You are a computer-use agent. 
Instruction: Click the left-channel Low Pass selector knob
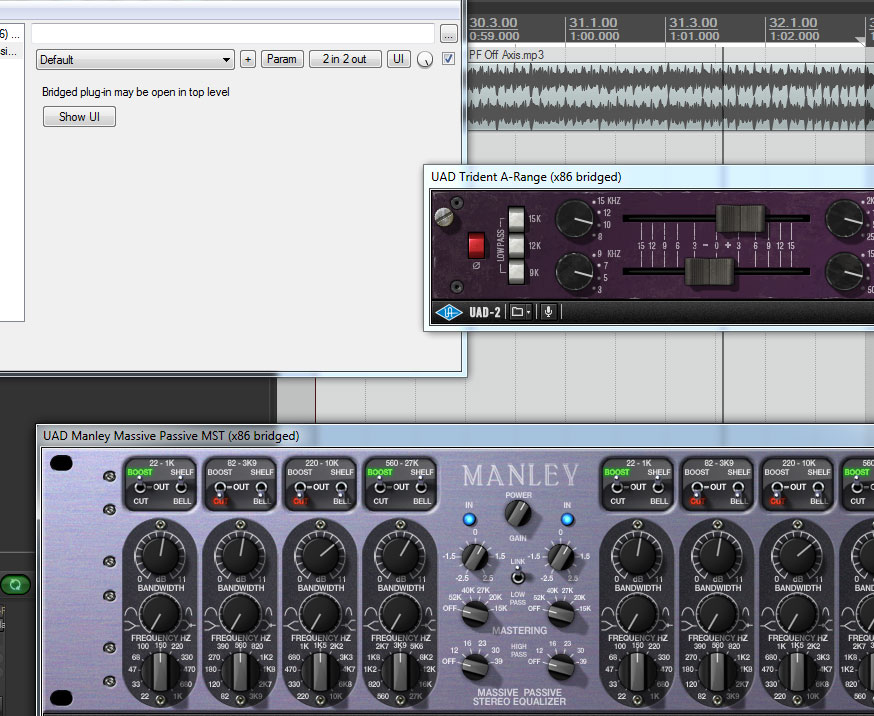pos(475,613)
